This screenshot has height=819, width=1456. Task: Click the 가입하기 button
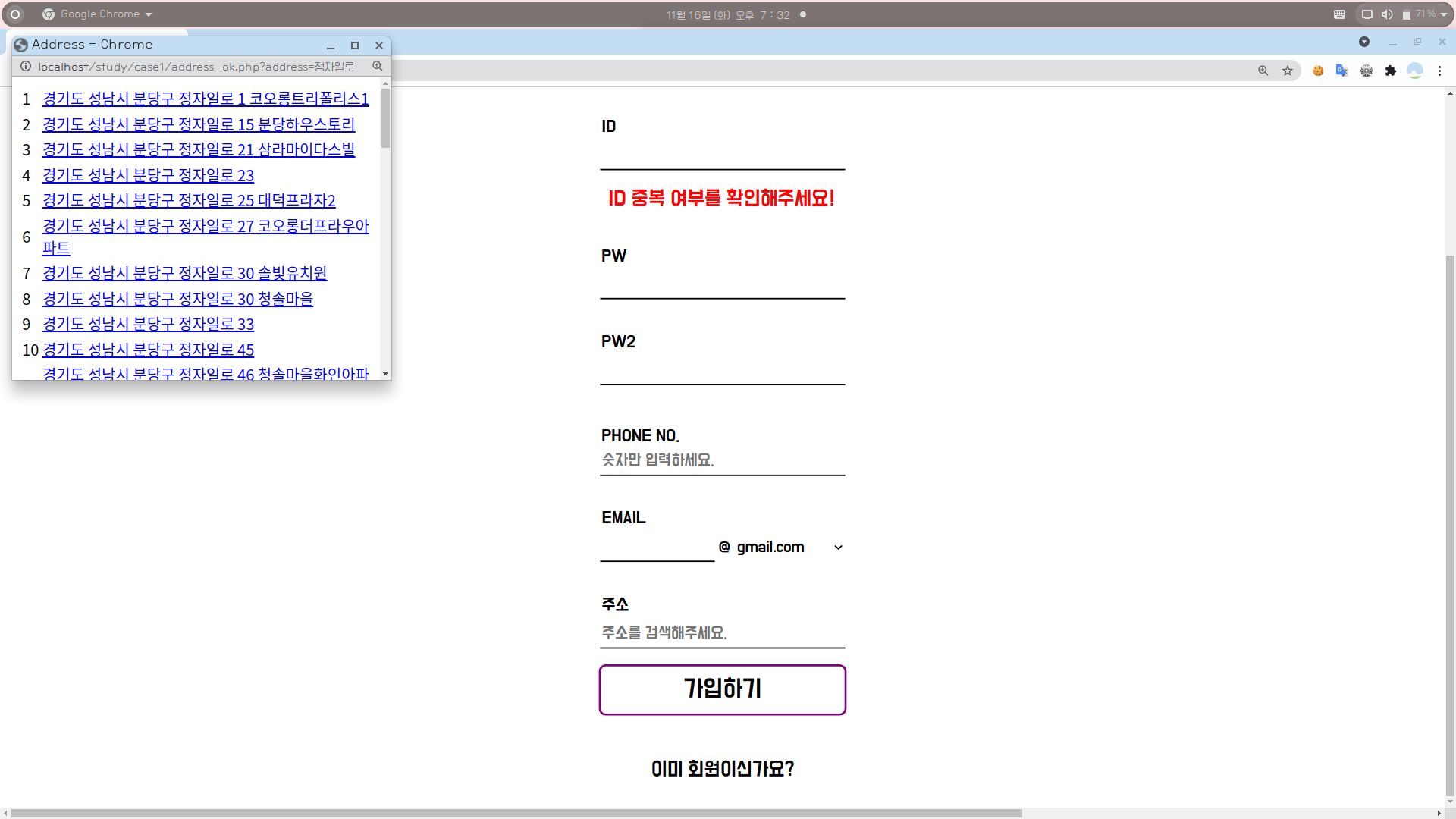(722, 689)
